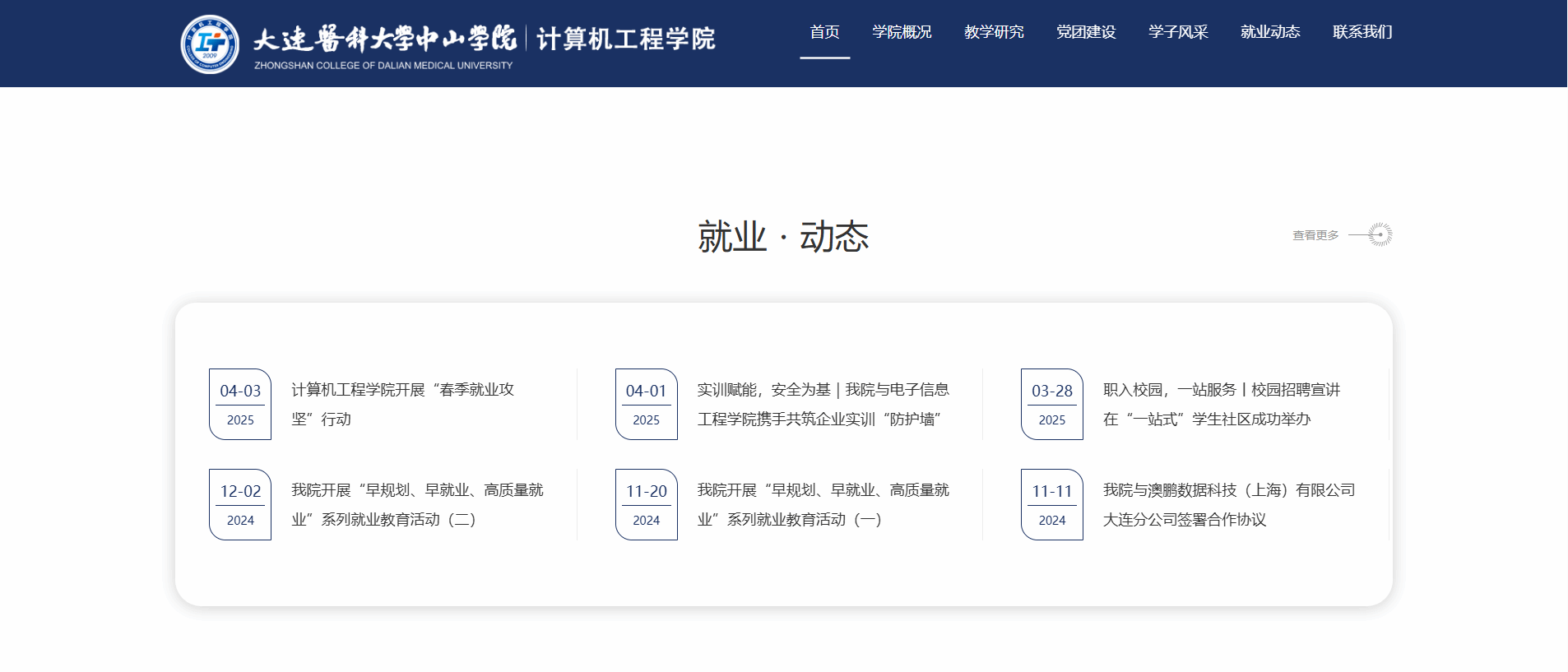This screenshot has width=1568, height=672.
Task: Click the college circular logo emblem
Action: click(x=210, y=44)
